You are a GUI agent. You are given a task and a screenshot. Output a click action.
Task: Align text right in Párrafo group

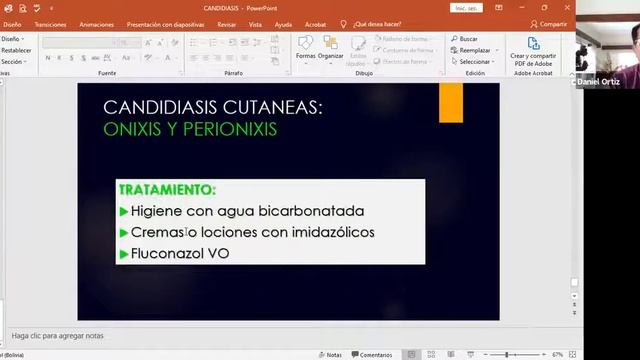click(218, 58)
